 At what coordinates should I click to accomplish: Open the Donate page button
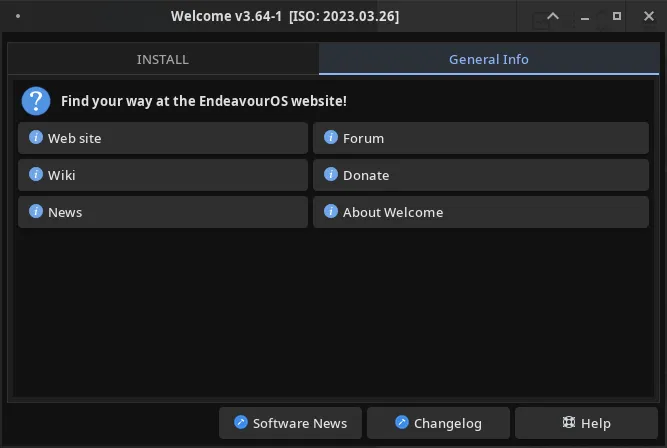tap(481, 175)
